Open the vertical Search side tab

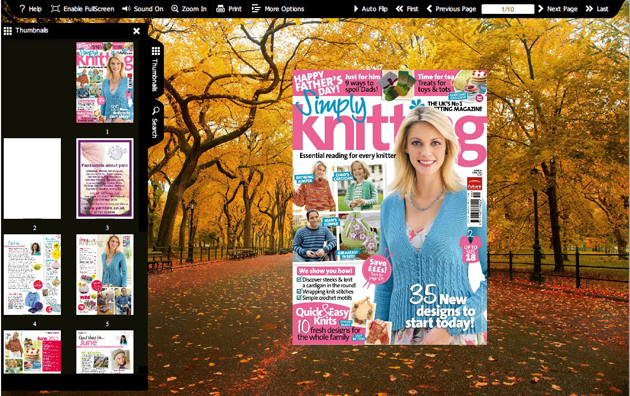pyautogui.click(x=155, y=122)
